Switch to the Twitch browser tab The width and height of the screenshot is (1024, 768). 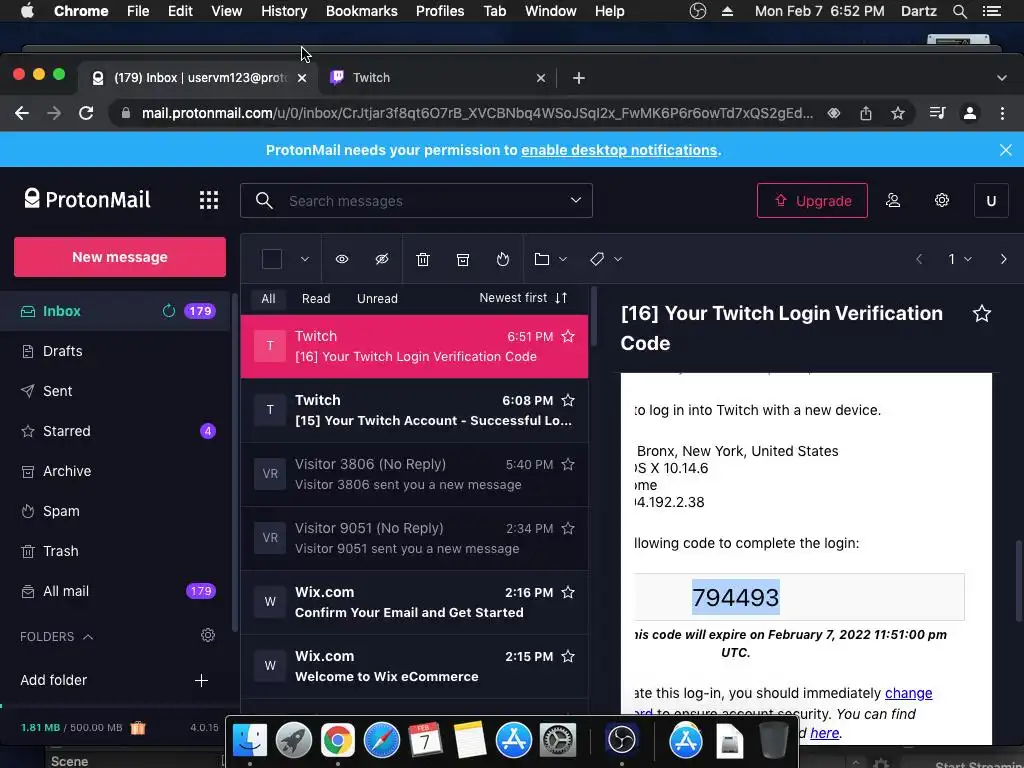[x=438, y=78]
